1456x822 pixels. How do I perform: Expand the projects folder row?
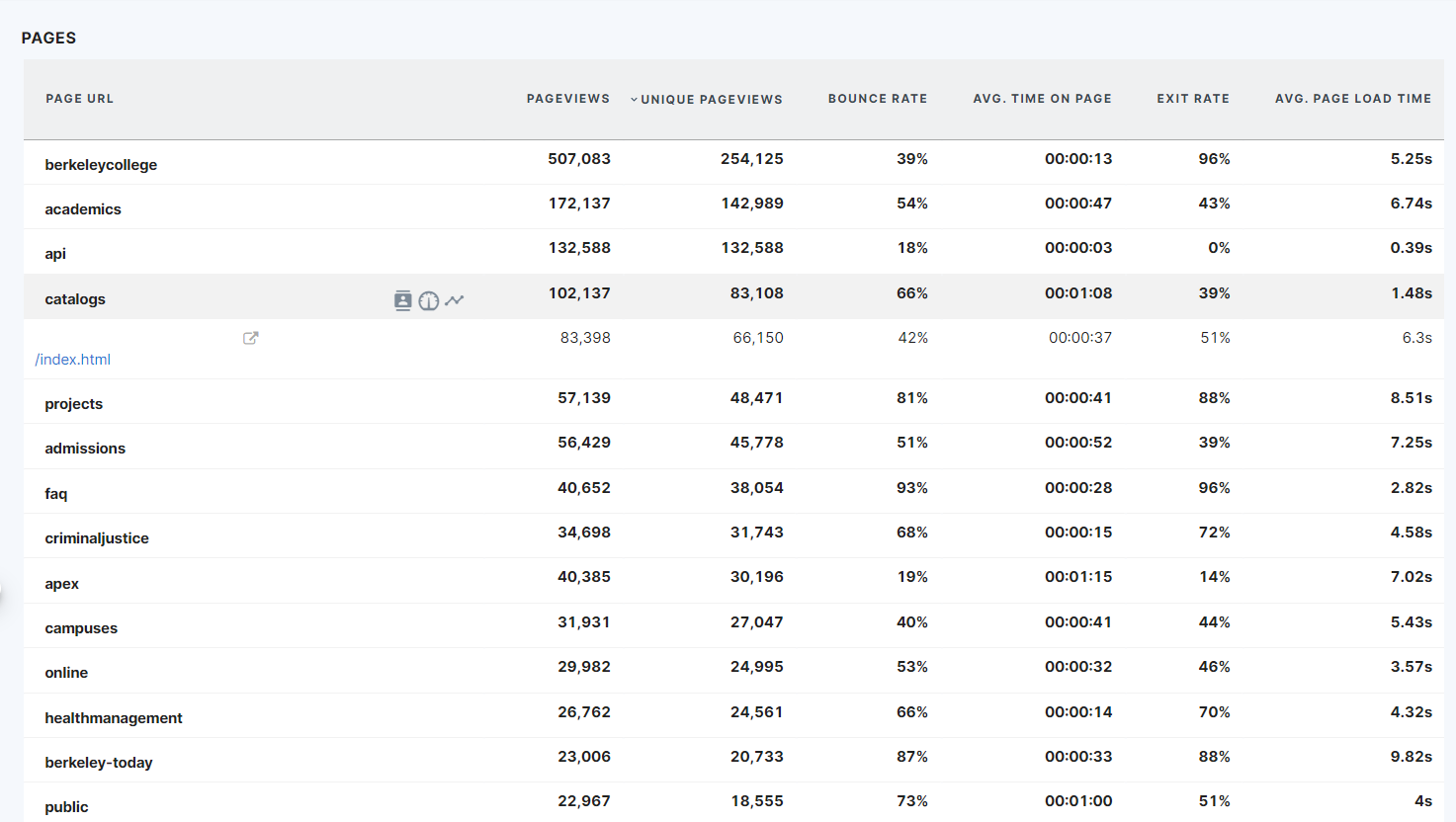(x=74, y=404)
